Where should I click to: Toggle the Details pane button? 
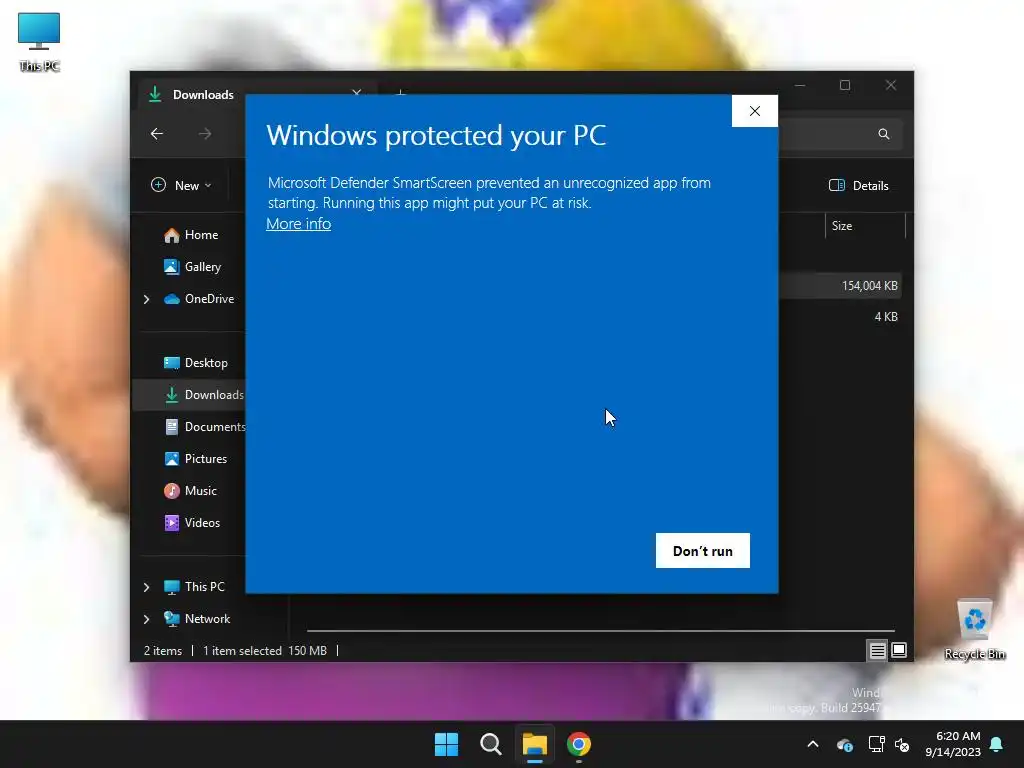pos(858,185)
